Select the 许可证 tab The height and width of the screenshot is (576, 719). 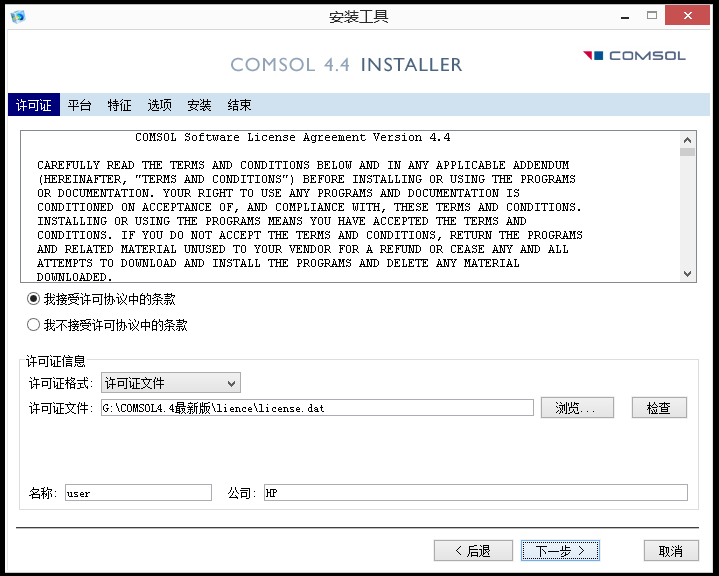33,105
